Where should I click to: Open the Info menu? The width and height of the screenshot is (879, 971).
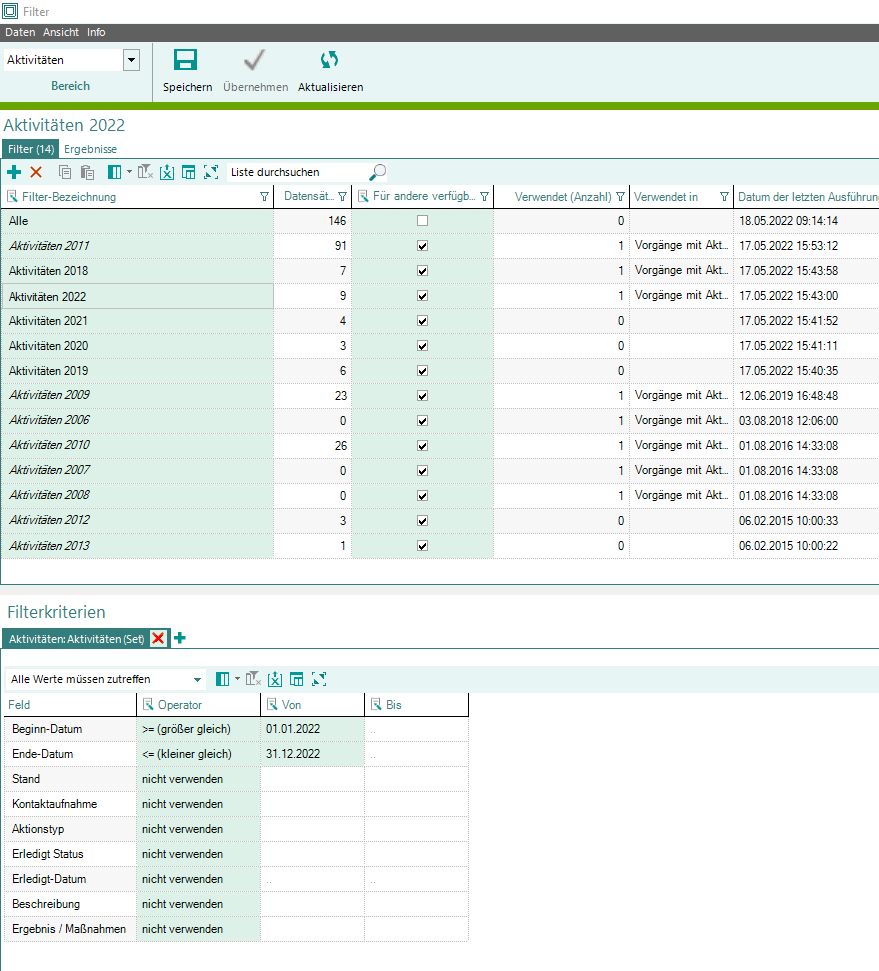pos(96,32)
